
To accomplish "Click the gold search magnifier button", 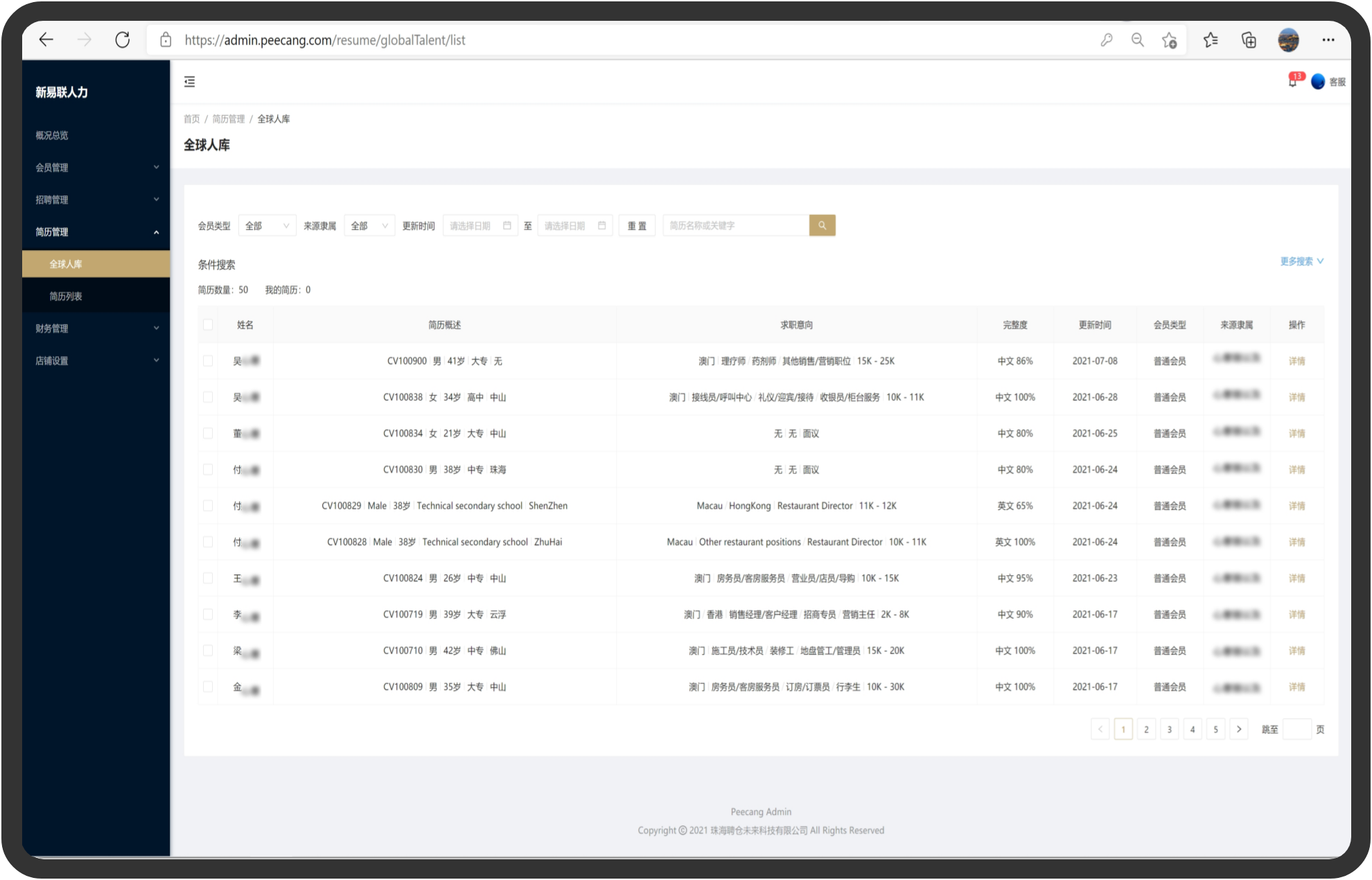I will [822, 225].
